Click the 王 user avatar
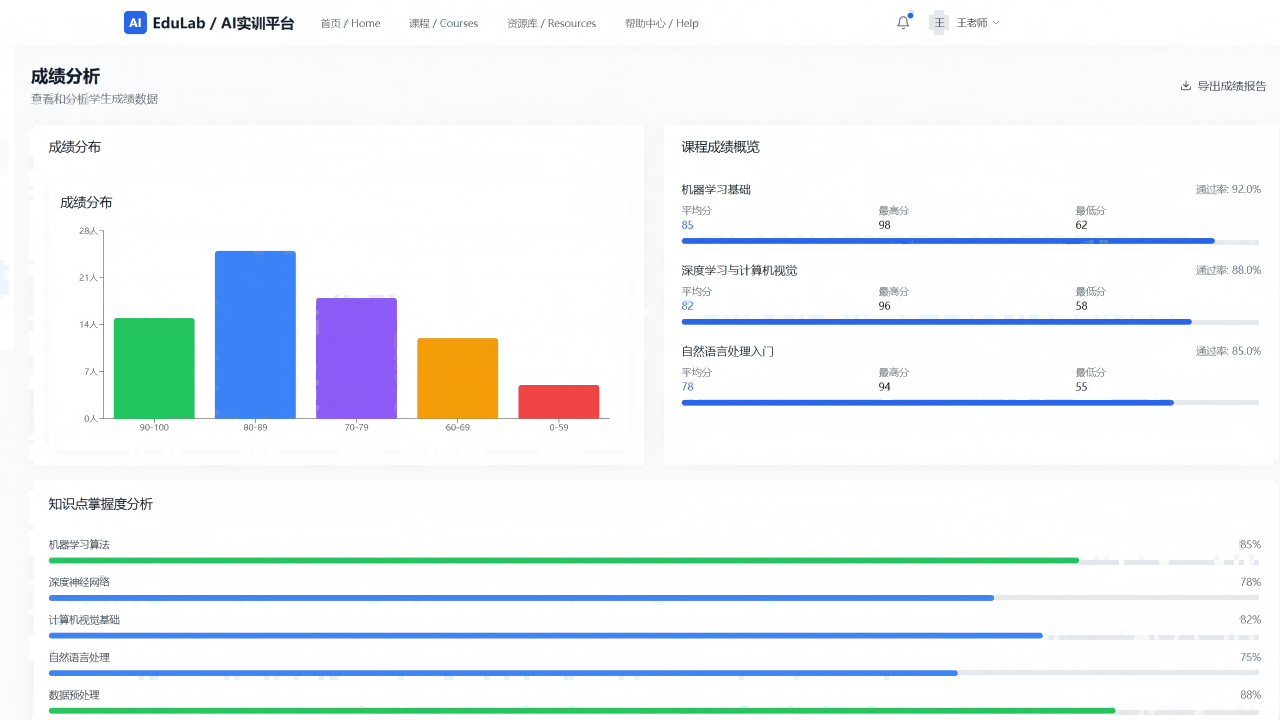1280x720 pixels. coord(939,23)
